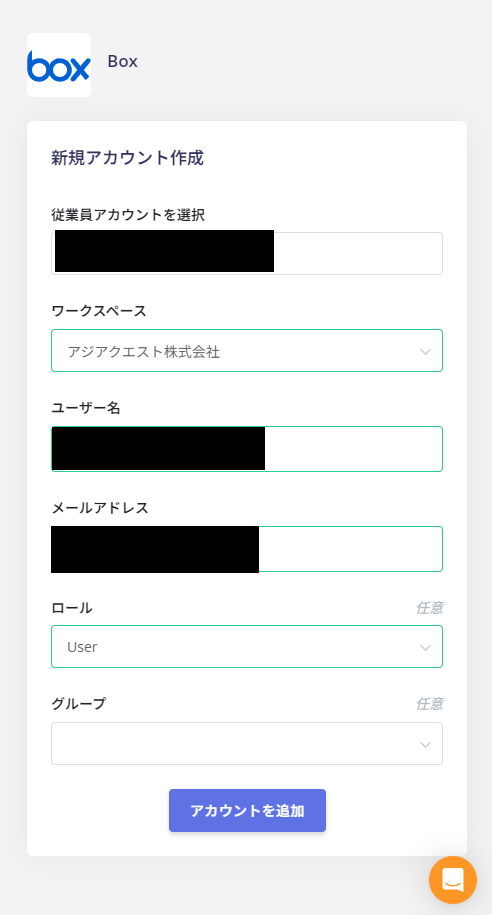Click into the メールアドレス text field

[247, 549]
